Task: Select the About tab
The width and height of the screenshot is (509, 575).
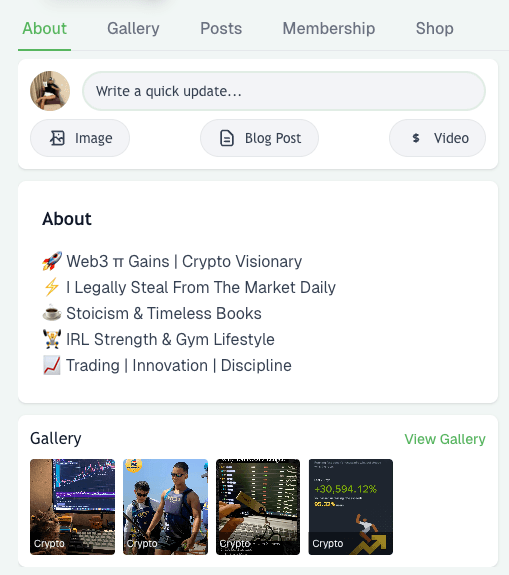Action: 44,29
